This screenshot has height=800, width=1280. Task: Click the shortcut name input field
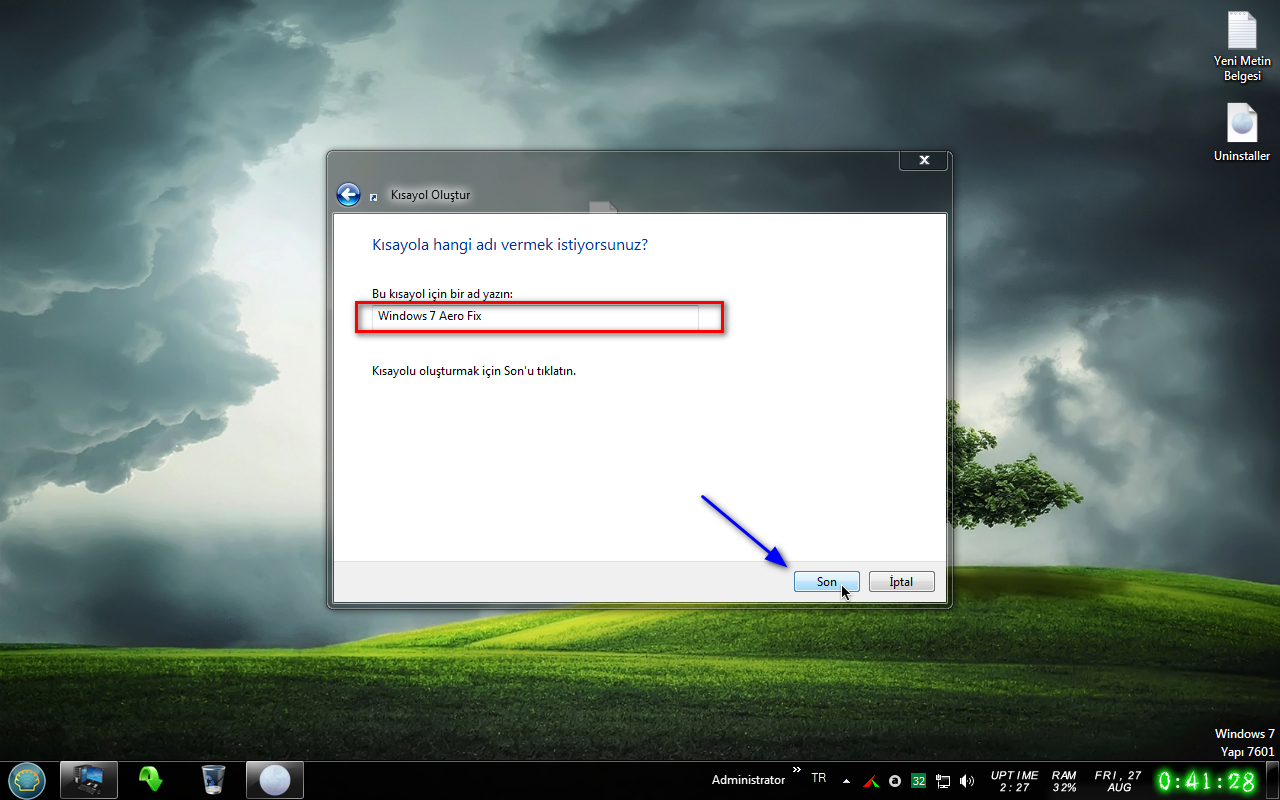coord(536,316)
